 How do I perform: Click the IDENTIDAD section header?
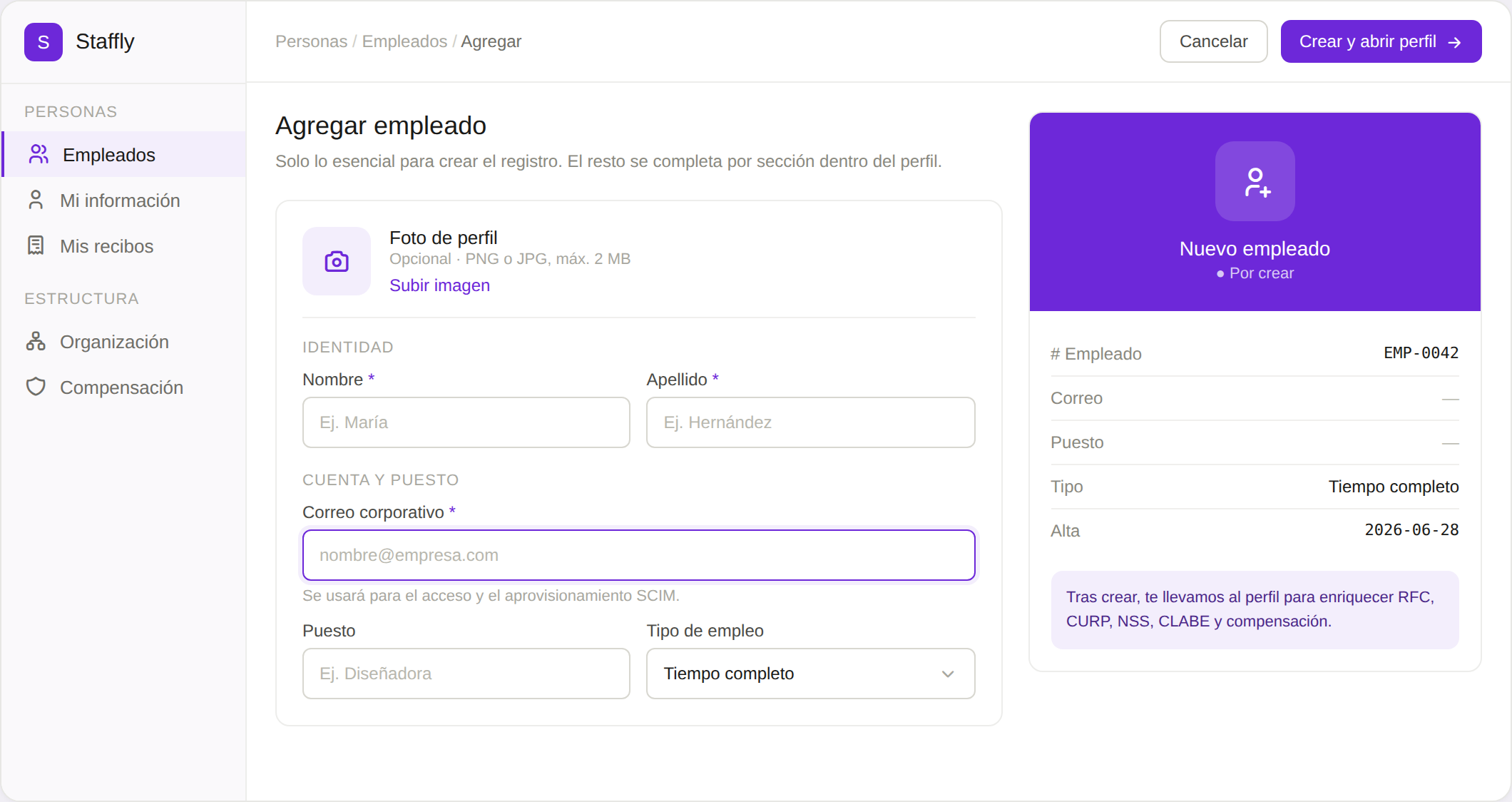click(x=348, y=347)
